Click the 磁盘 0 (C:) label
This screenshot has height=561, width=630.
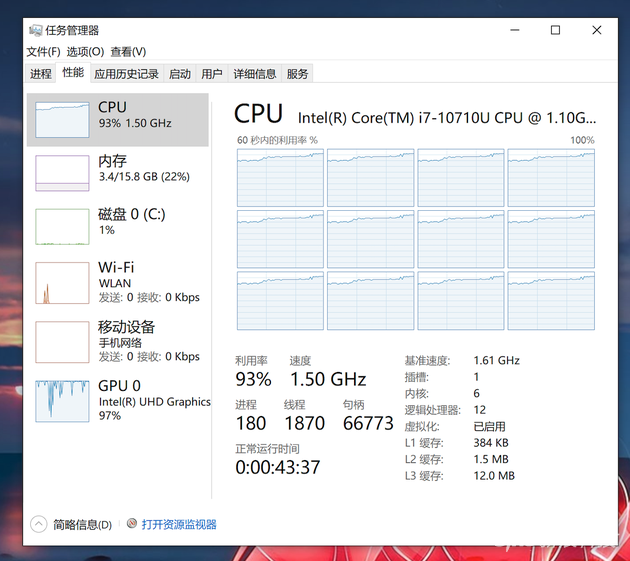pyautogui.click(x=132, y=214)
